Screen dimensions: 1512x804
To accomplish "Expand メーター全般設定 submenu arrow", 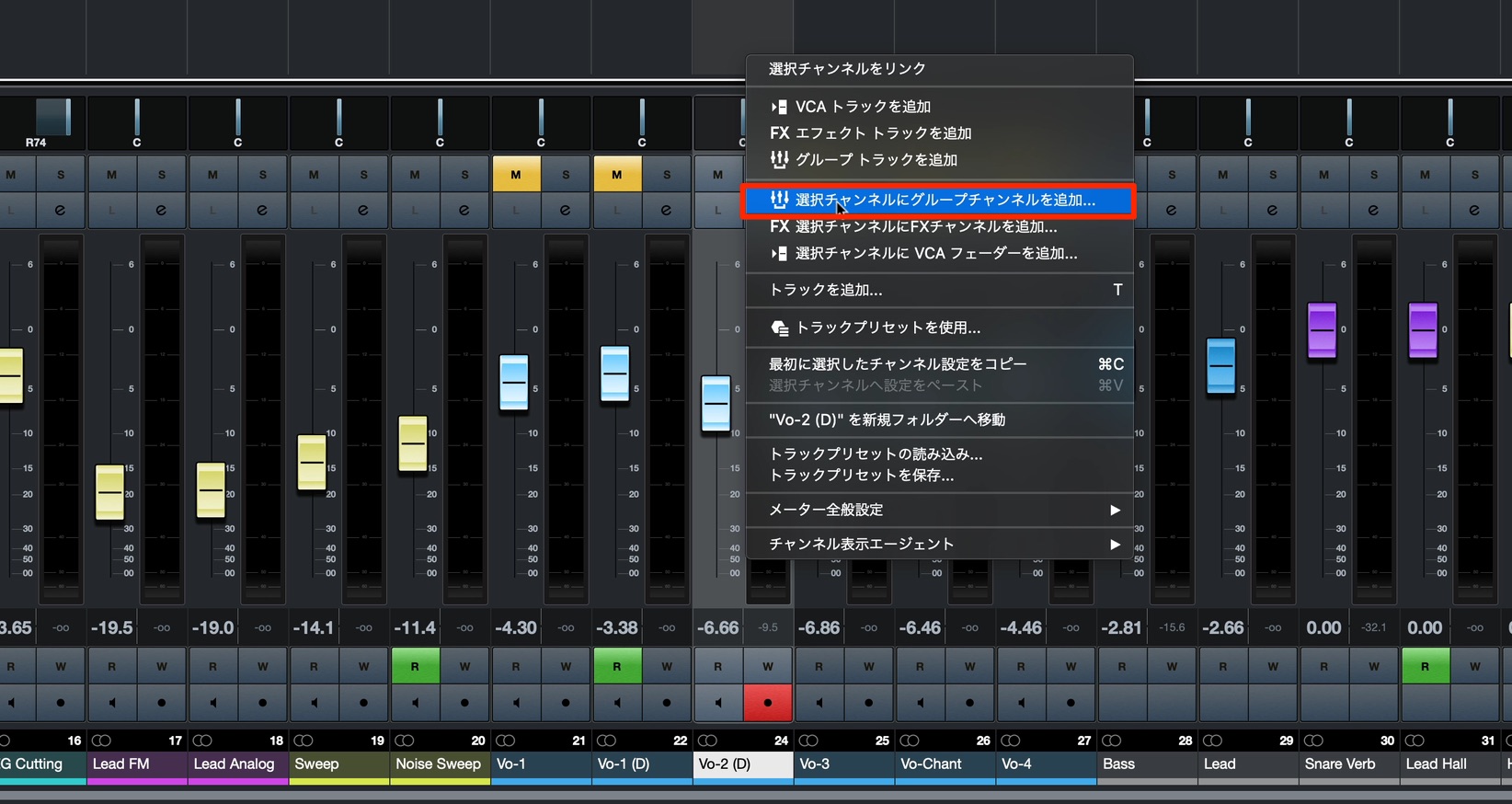I will [x=1115, y=510].
